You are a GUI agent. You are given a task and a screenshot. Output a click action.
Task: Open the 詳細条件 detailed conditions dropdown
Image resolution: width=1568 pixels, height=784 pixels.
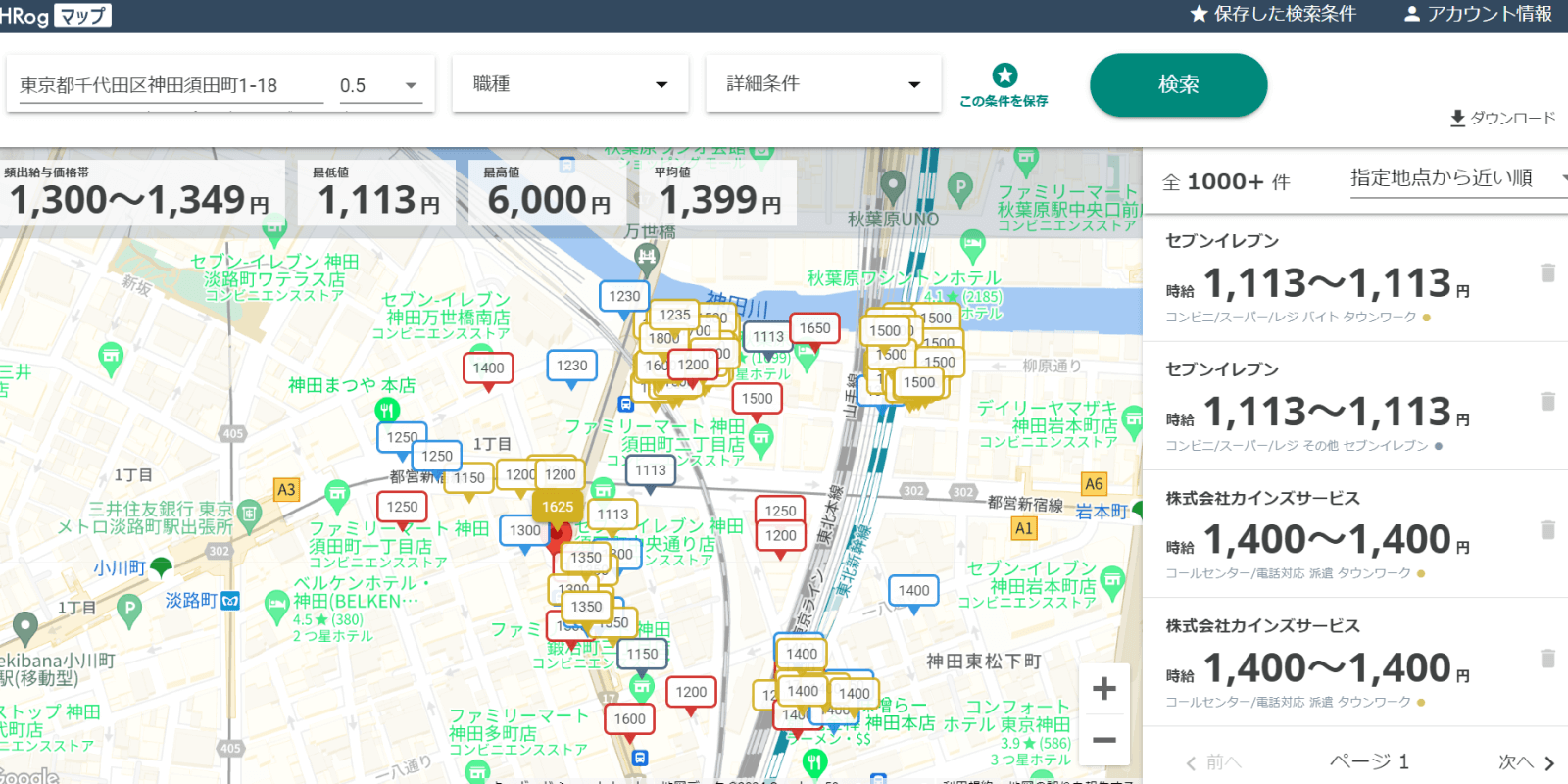click(x=823, y=84)
